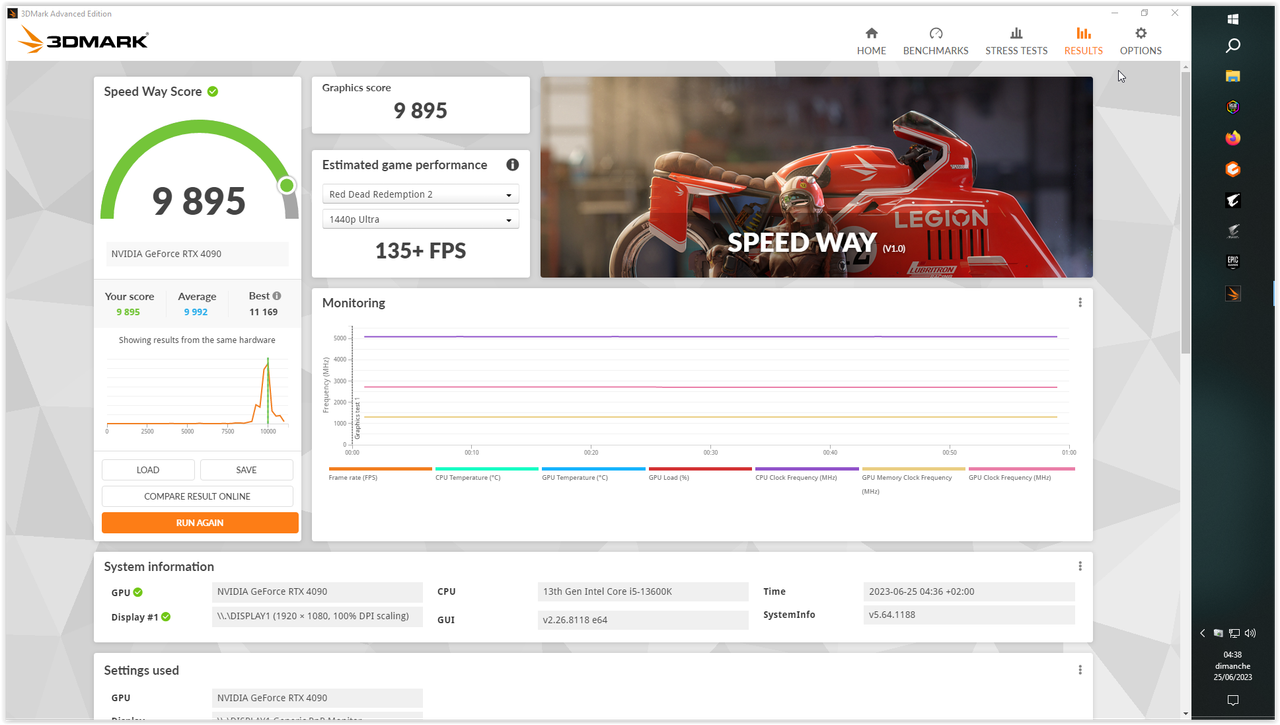
Task: Click the NVIDIA GeForce RTX 4090 label under gauge
Action: point(197,254)
